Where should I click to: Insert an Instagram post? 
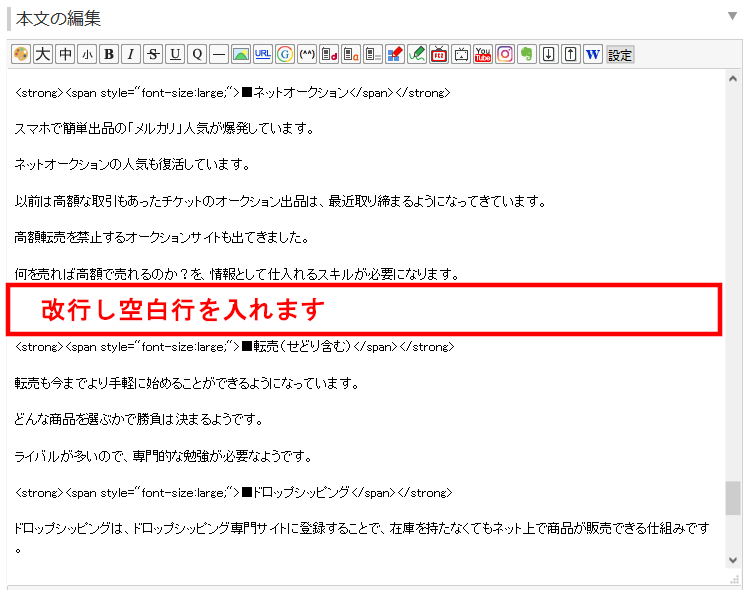tap(505, 54)
